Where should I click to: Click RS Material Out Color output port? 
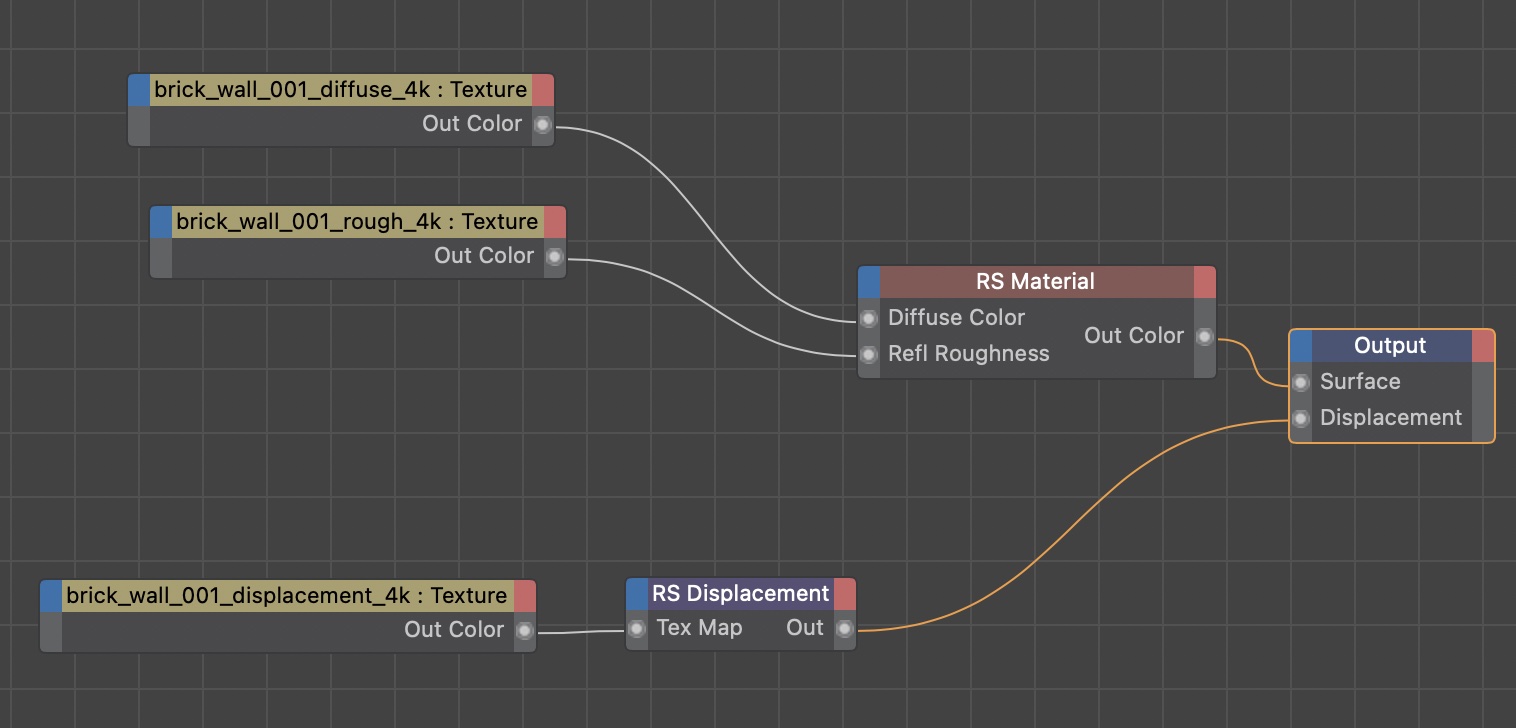pos(1204,337)
